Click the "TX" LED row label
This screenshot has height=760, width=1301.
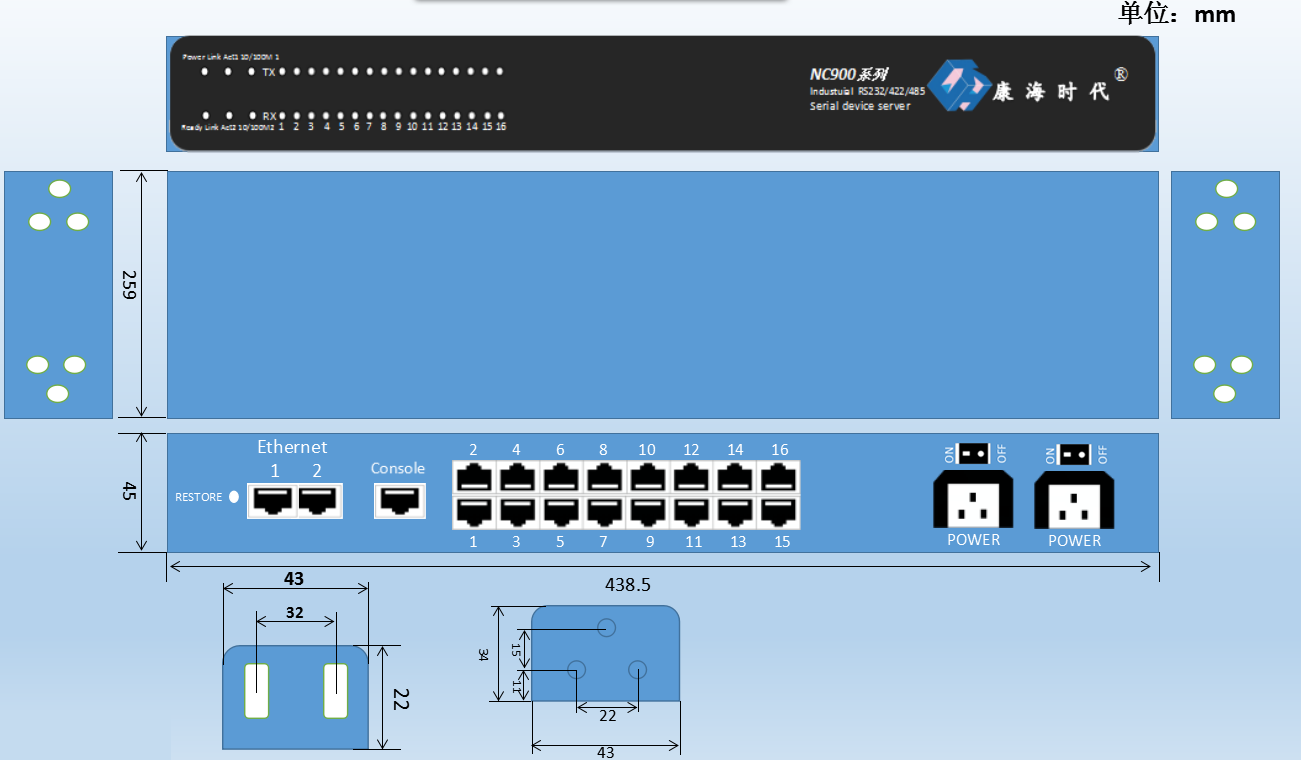tap(268, 72)
